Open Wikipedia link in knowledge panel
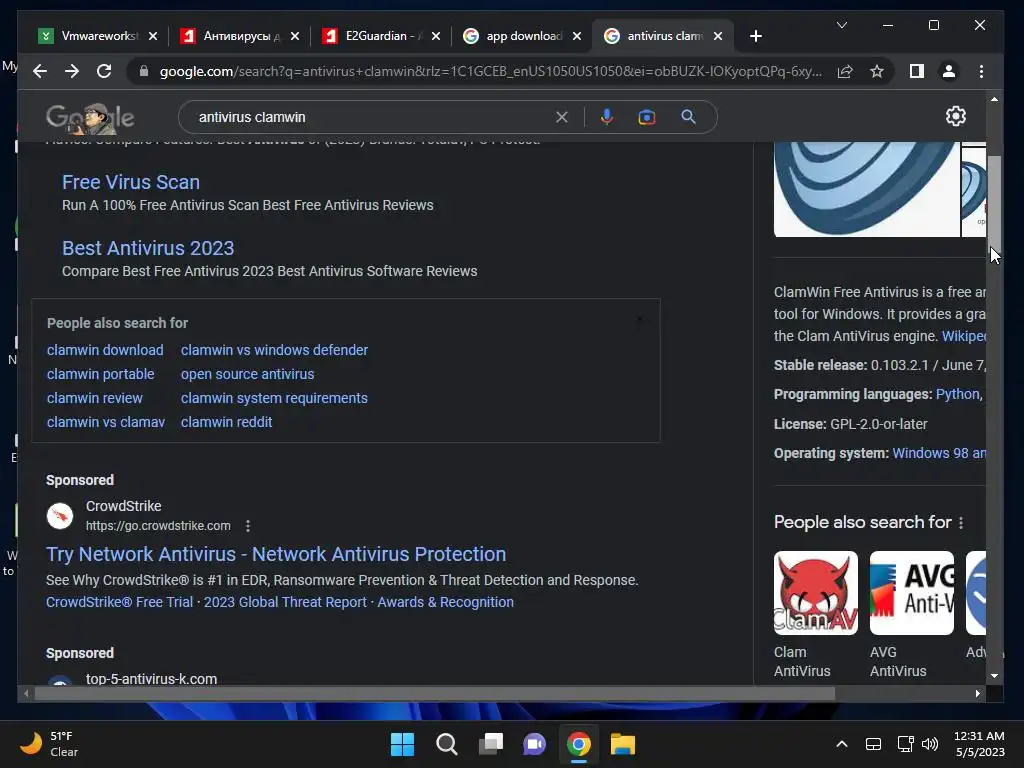 click(964, 336)
